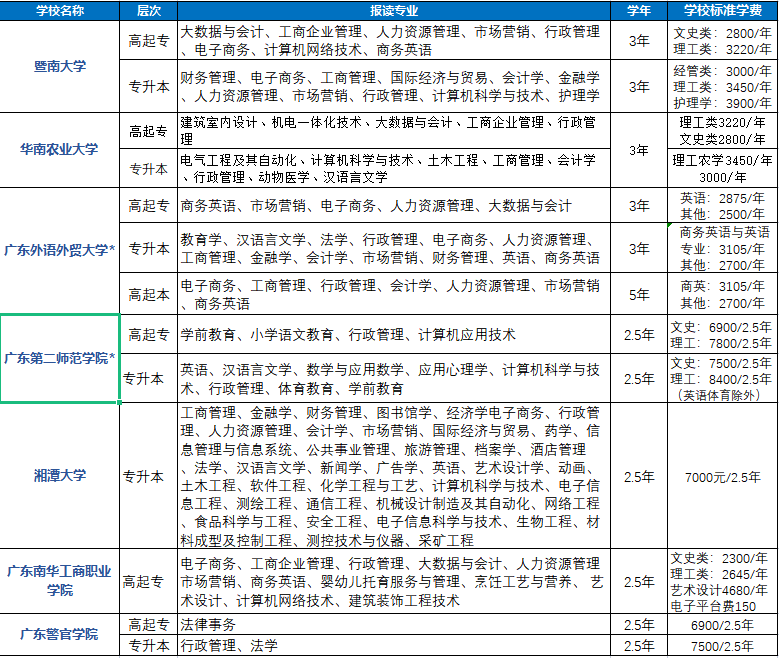Select the 广东警官学院 cell
Screen dimensions: 779x658
click(60, 635)
